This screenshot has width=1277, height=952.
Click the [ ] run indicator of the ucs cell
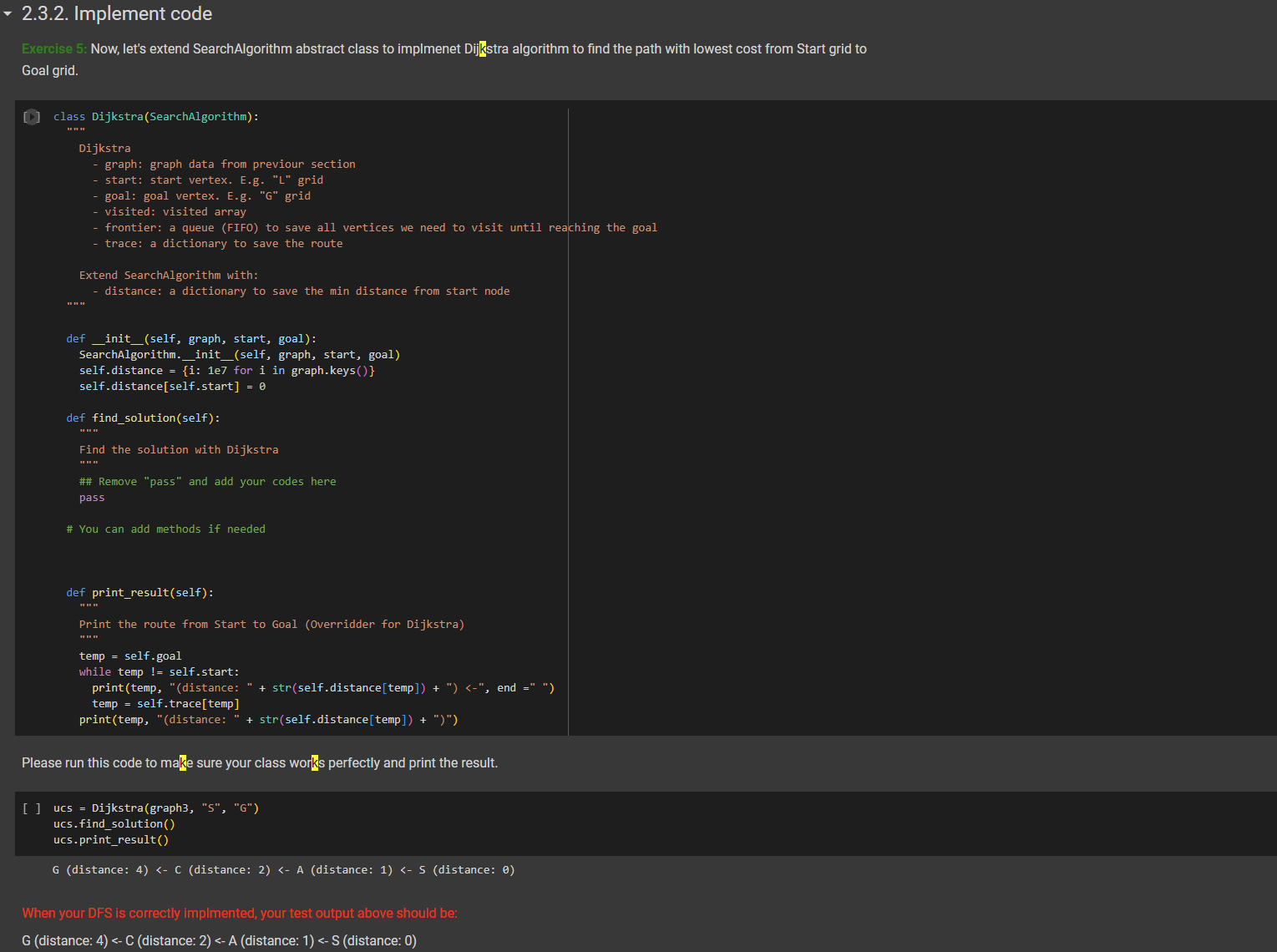[32, 808]
